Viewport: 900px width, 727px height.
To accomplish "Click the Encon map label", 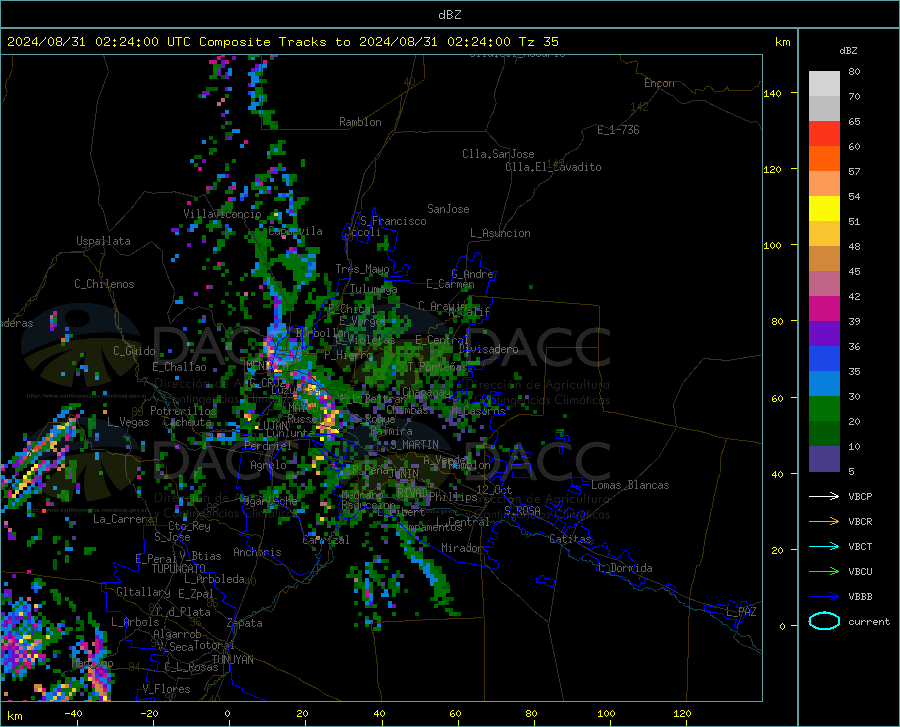I will click(x=659, y=83).
